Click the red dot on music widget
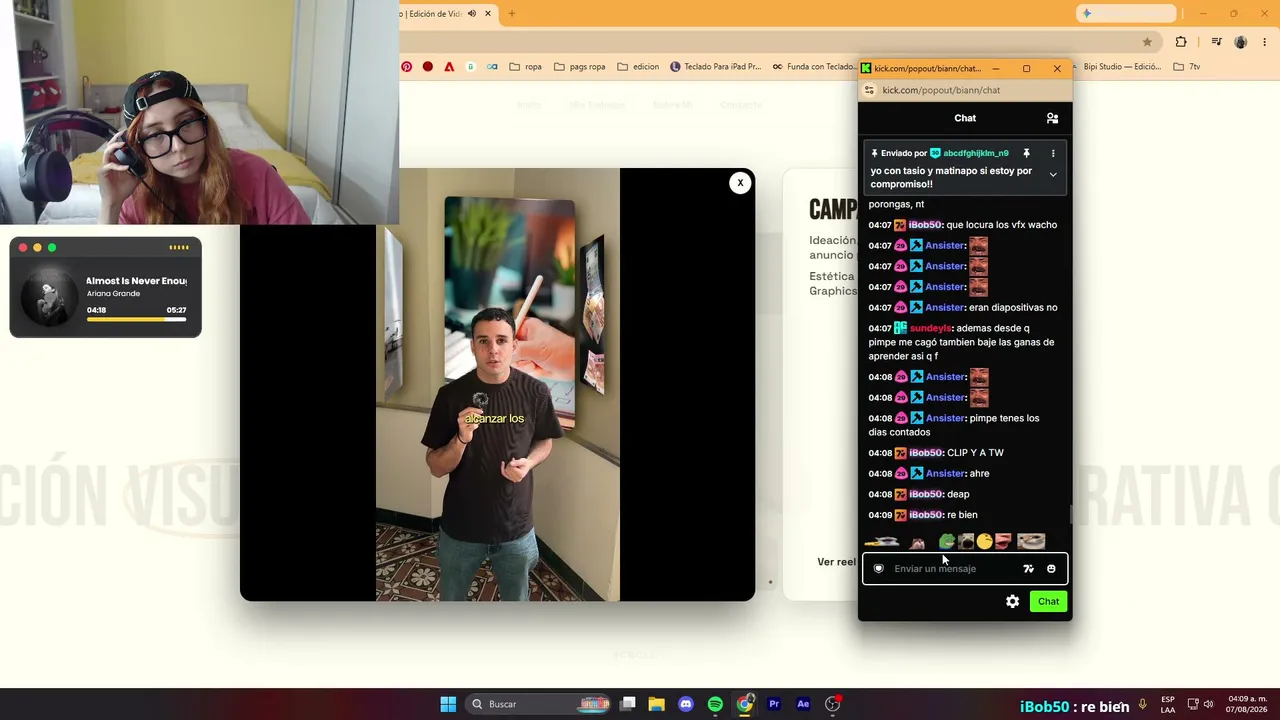Image resolution: width=1280 pixels, height=720 pixels. tap(23, 248)
